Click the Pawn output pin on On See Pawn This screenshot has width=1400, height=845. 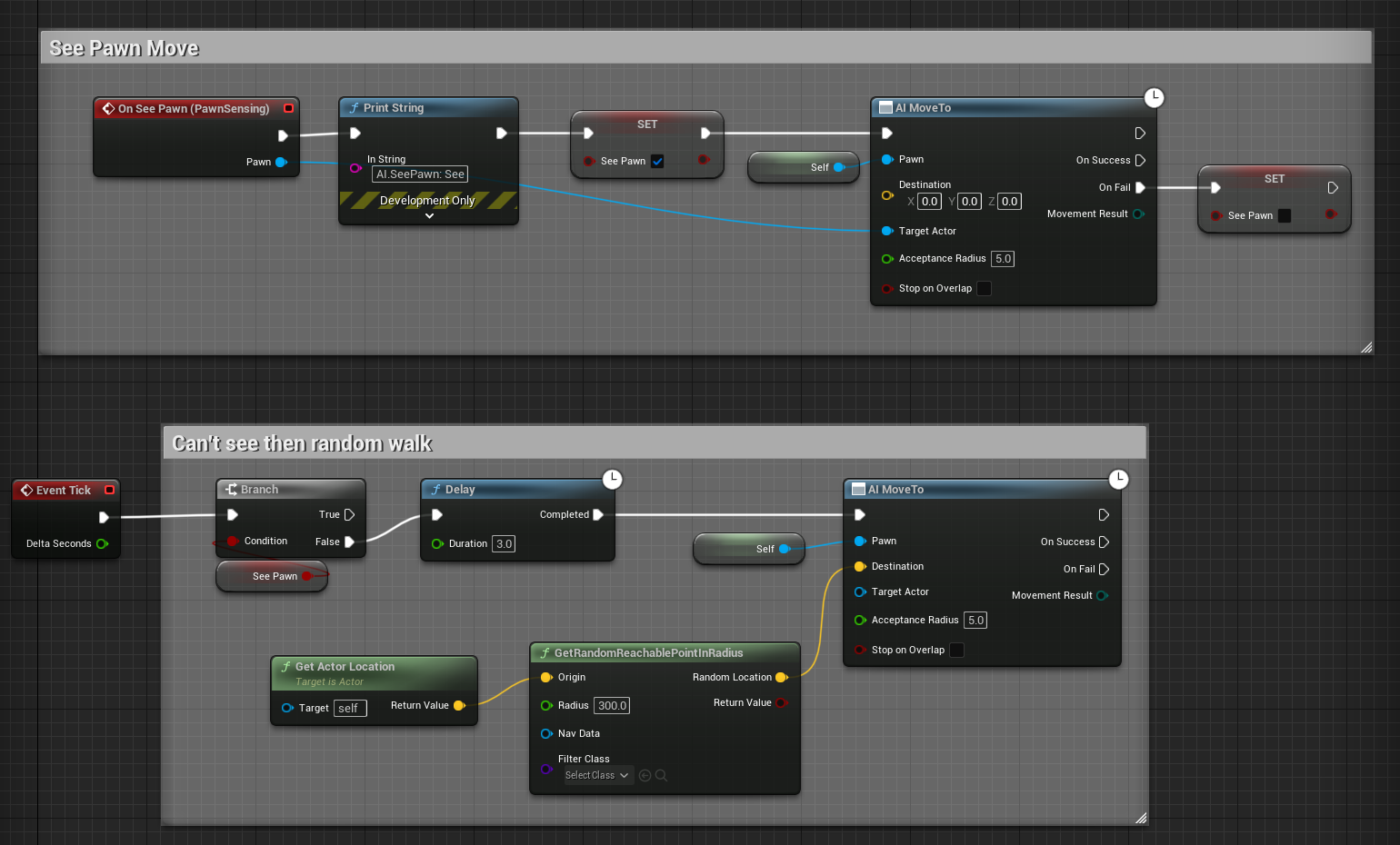pyautogui.click(x=281, y=162)
